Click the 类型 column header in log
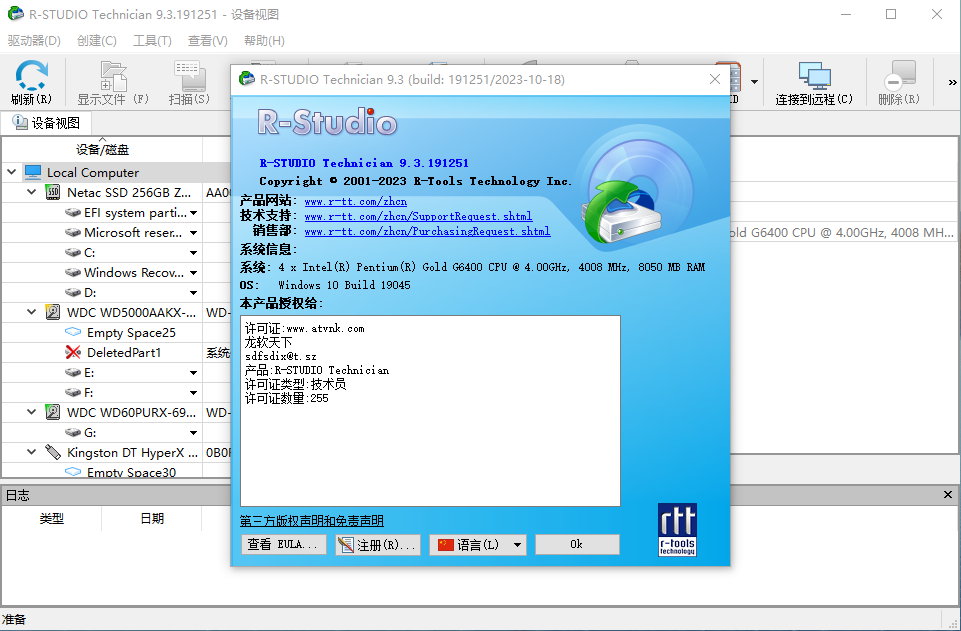Image resolution: width=961 pixels, height=631 pixels. pyautogui.click(x=51, y=518)
